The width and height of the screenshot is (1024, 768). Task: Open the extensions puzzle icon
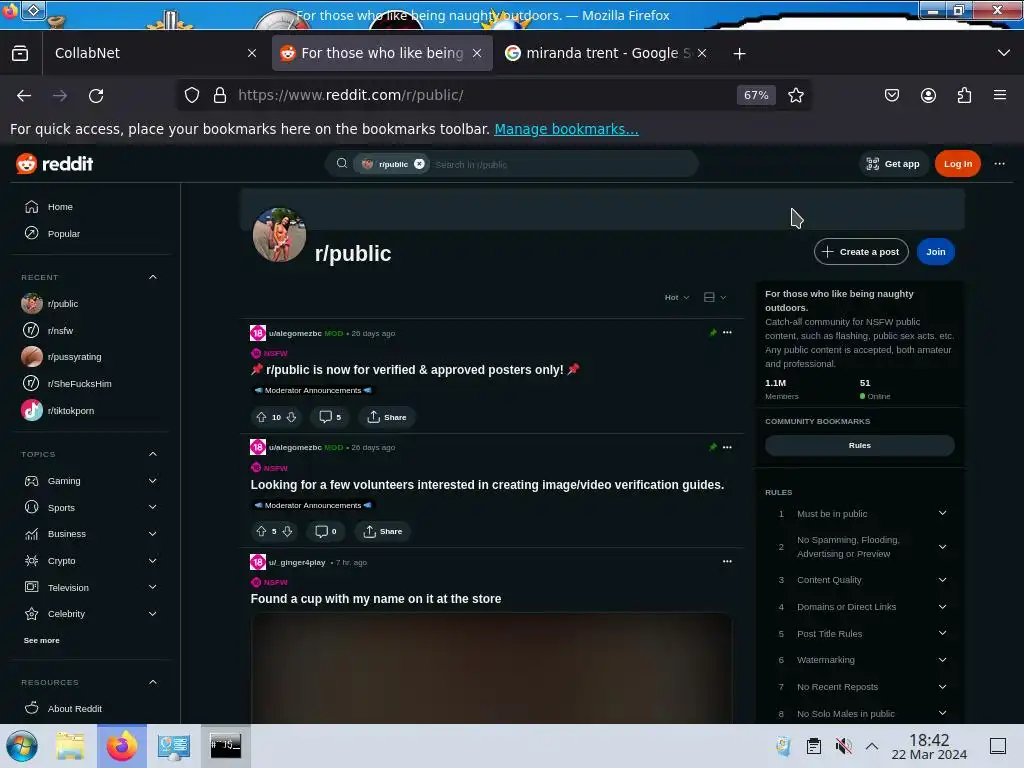964,95
